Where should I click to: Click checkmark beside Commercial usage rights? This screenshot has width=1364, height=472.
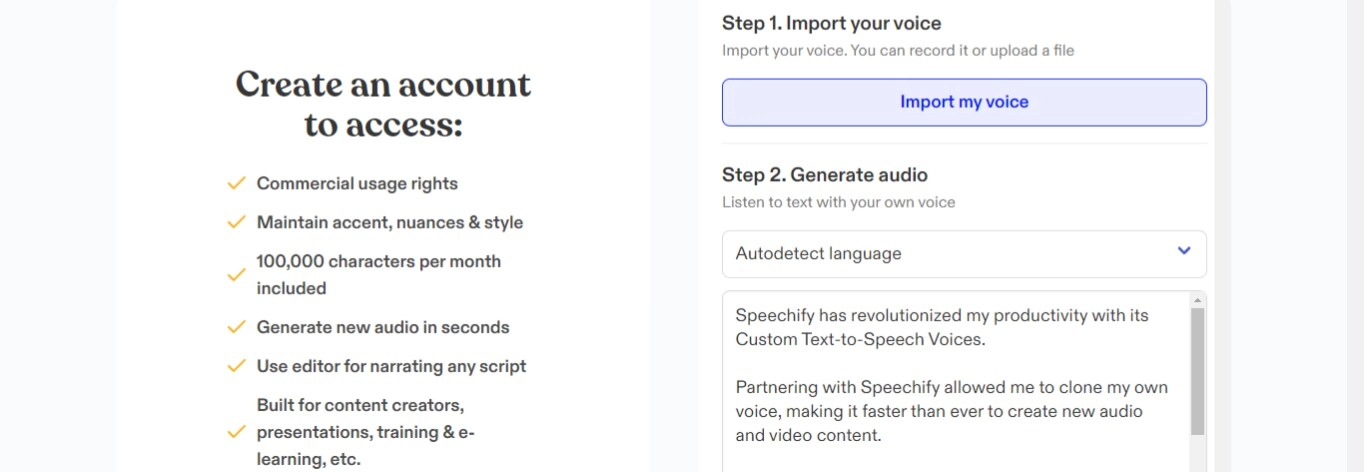(236, 183)
